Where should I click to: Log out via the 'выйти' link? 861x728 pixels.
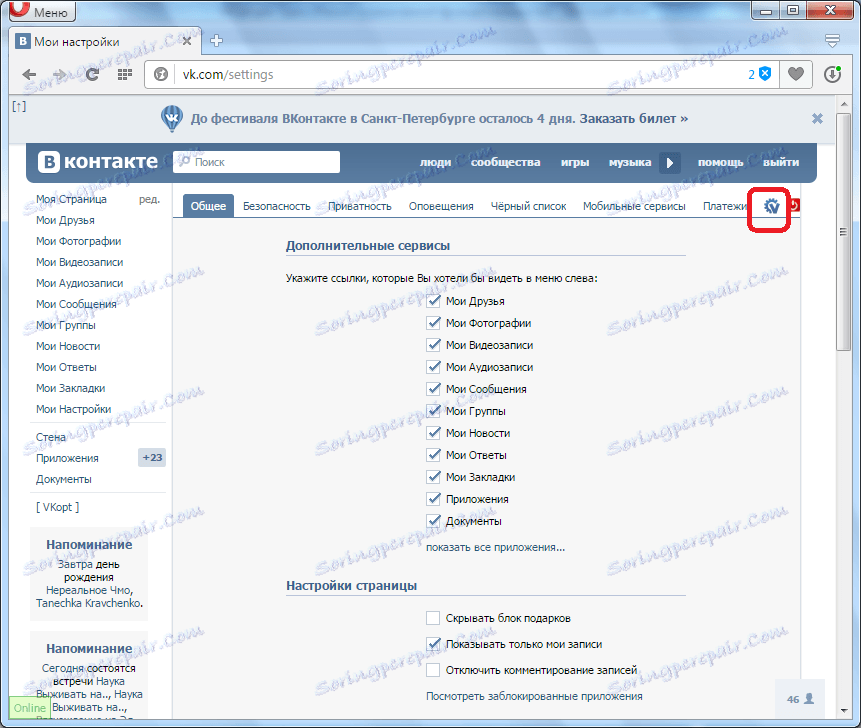(x=781, y=162)
